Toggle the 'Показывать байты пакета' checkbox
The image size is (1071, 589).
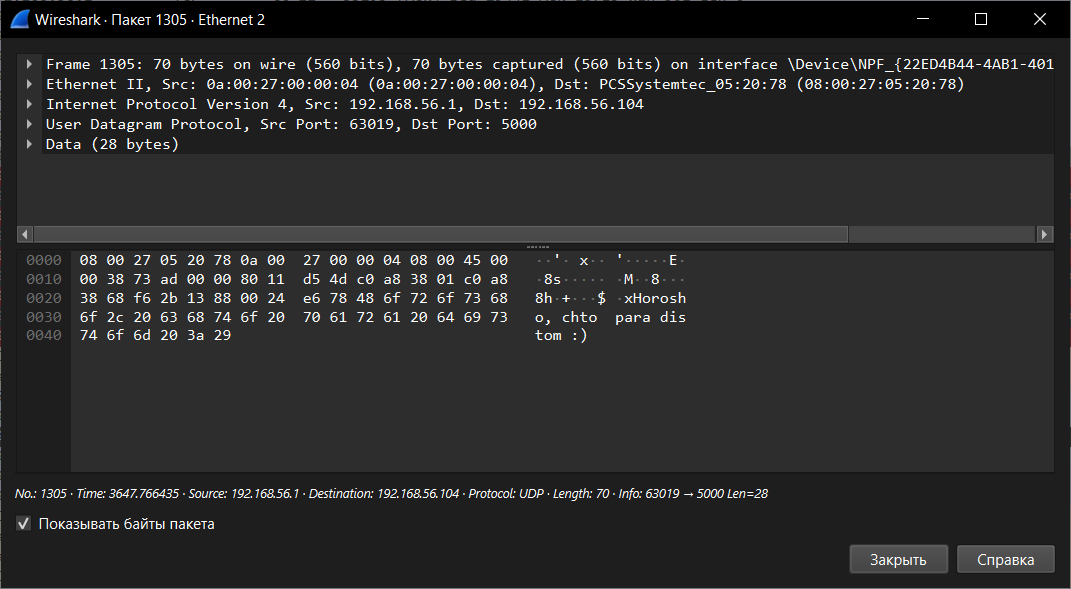point(24,524)
